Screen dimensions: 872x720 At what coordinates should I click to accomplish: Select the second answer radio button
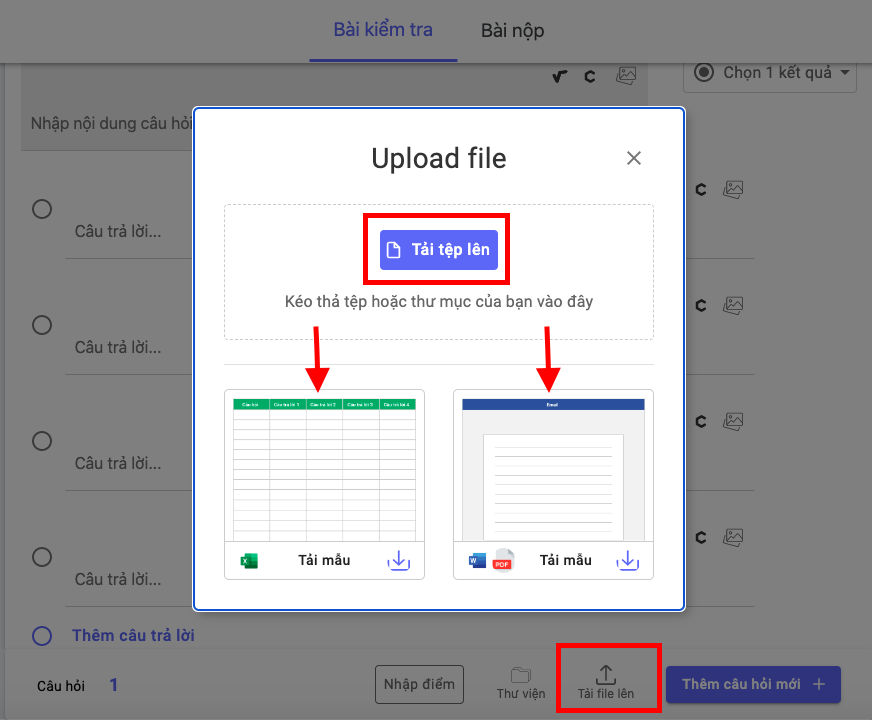click(42, 325)
